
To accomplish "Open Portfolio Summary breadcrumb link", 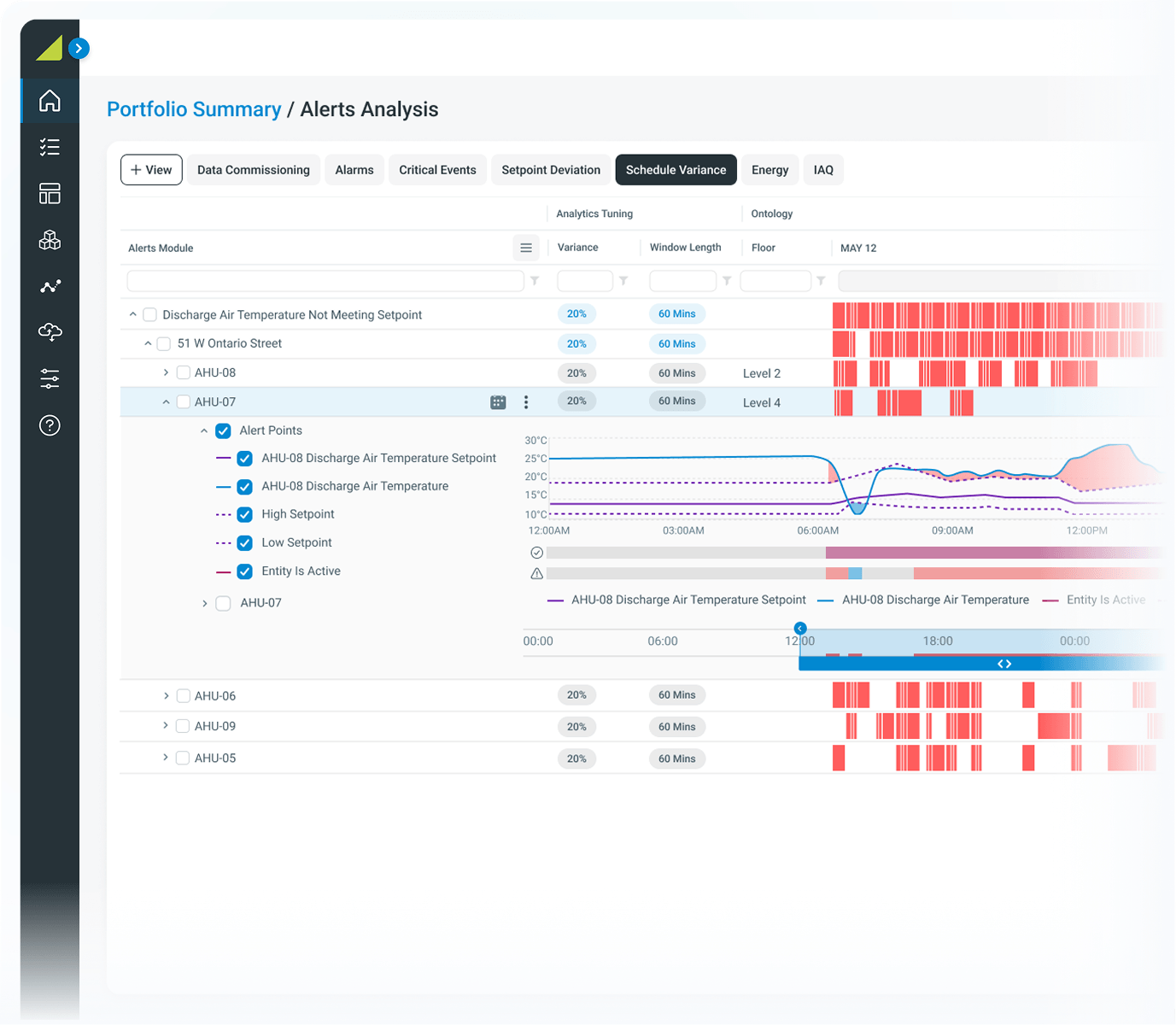I will pos(194,109).
